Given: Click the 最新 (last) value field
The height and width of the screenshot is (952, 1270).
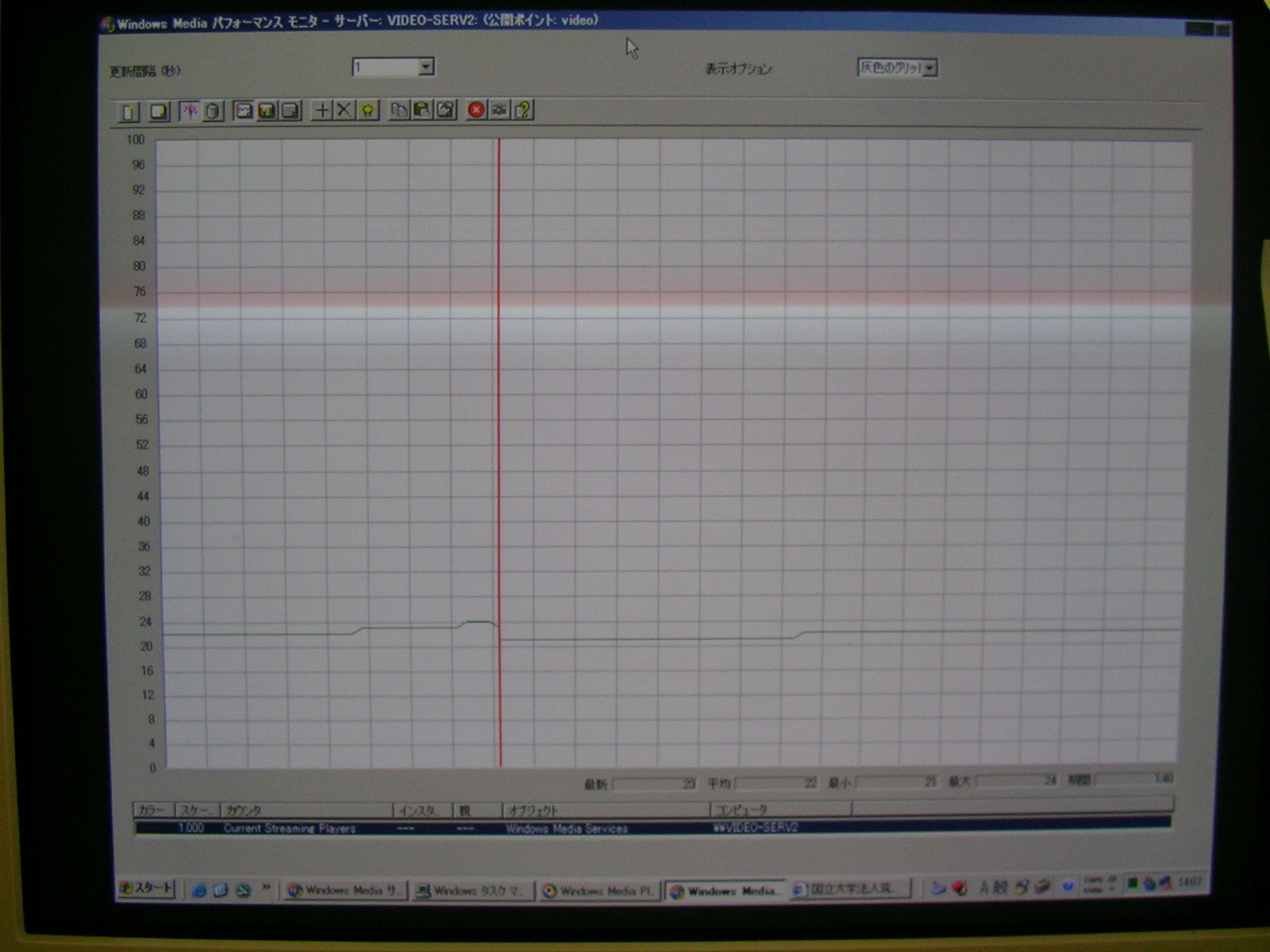Looking at the screenshot, I should 655,784.
